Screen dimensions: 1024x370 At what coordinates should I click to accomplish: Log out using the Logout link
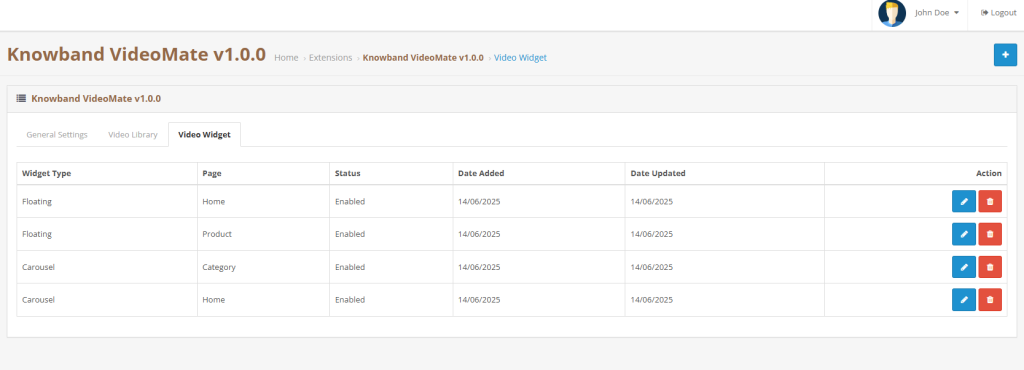(x=999, y=12)
